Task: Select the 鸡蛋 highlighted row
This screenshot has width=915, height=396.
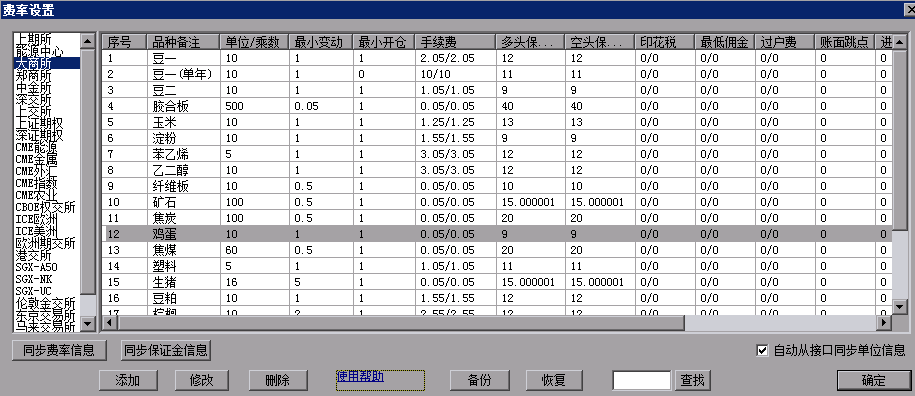Action: click(497, 234)
